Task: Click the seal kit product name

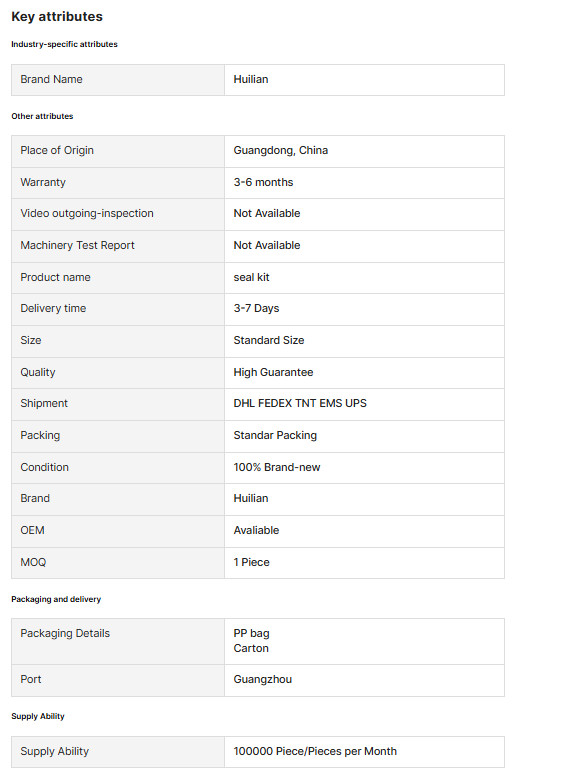Action: (x=251, y=277)
